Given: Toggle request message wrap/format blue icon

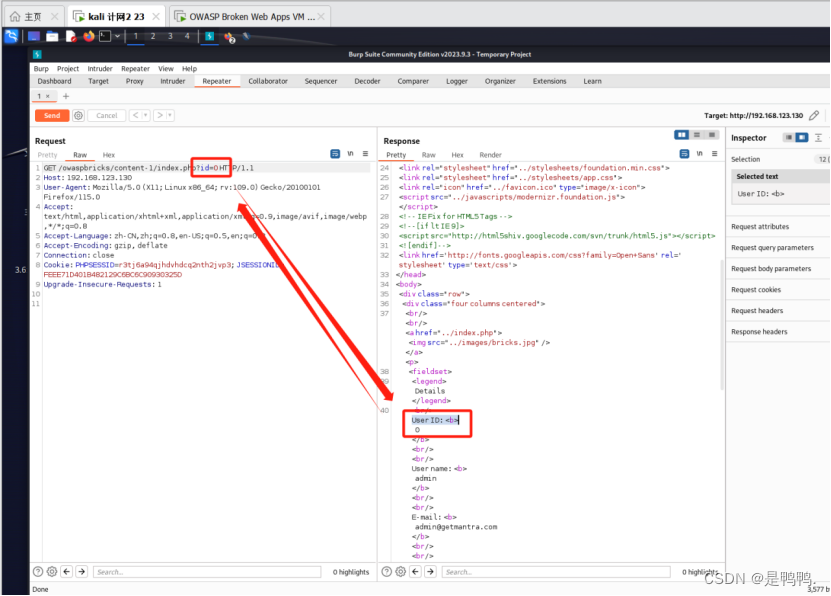Looking at the screenshot, I should pos(335,154).
